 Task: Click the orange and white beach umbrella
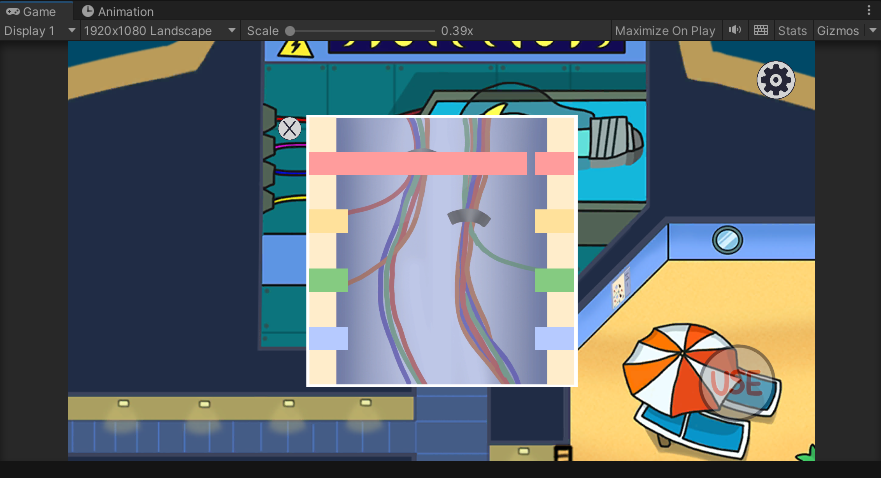click(679, 368)
